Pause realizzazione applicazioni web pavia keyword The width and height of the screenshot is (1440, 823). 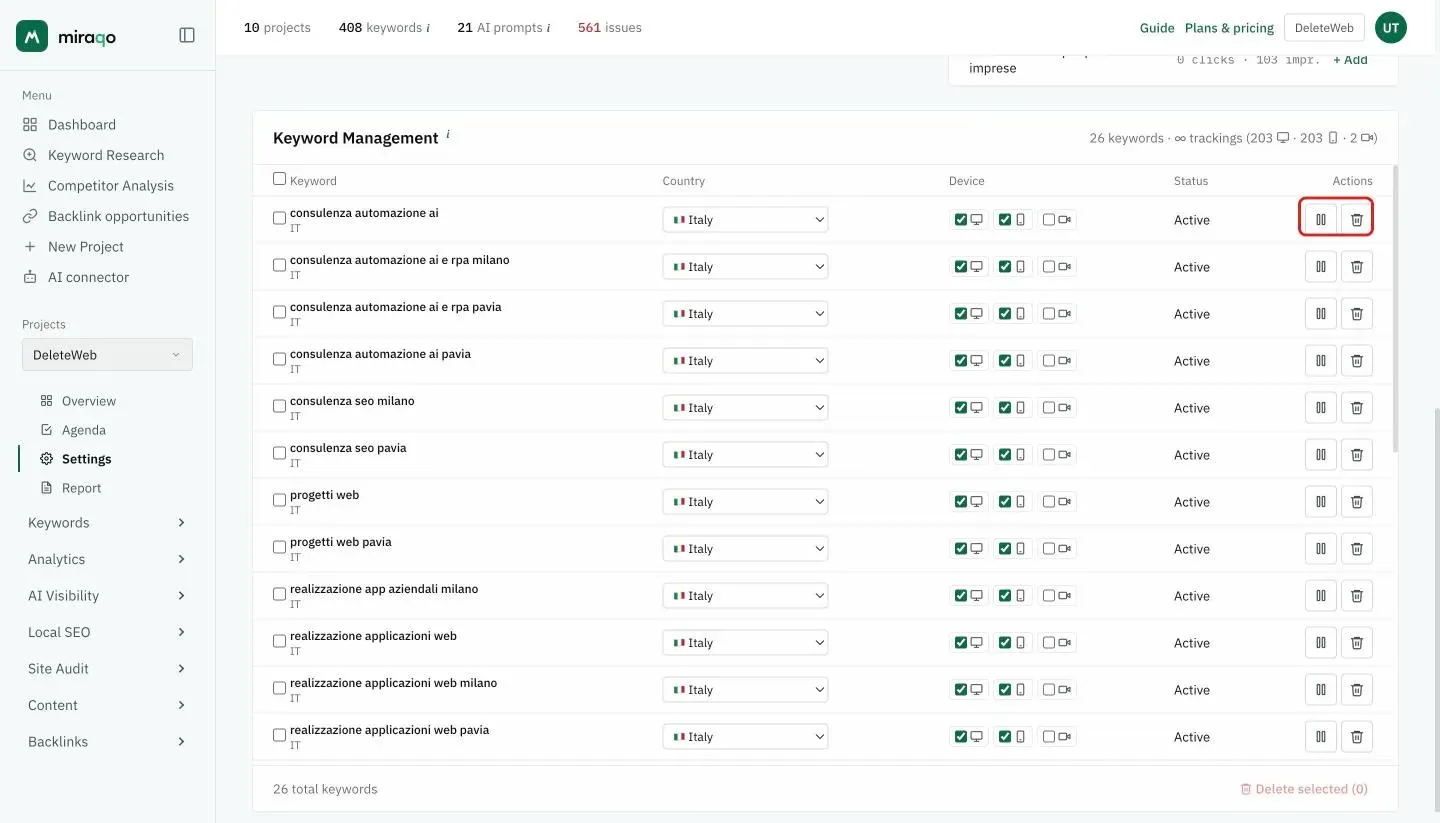pyautogui.click(x=1320, y=737)
